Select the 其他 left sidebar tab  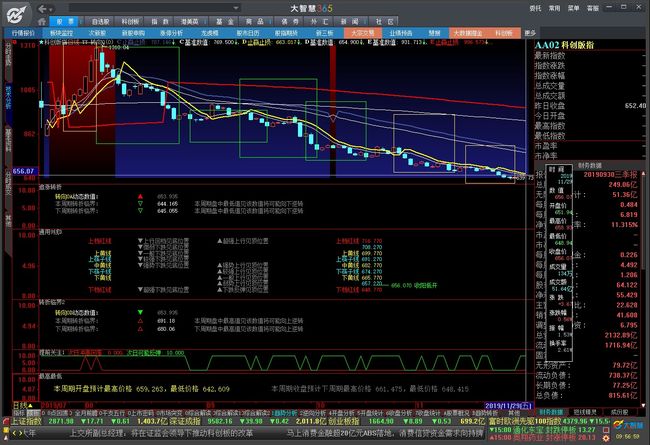pos(8,220)
